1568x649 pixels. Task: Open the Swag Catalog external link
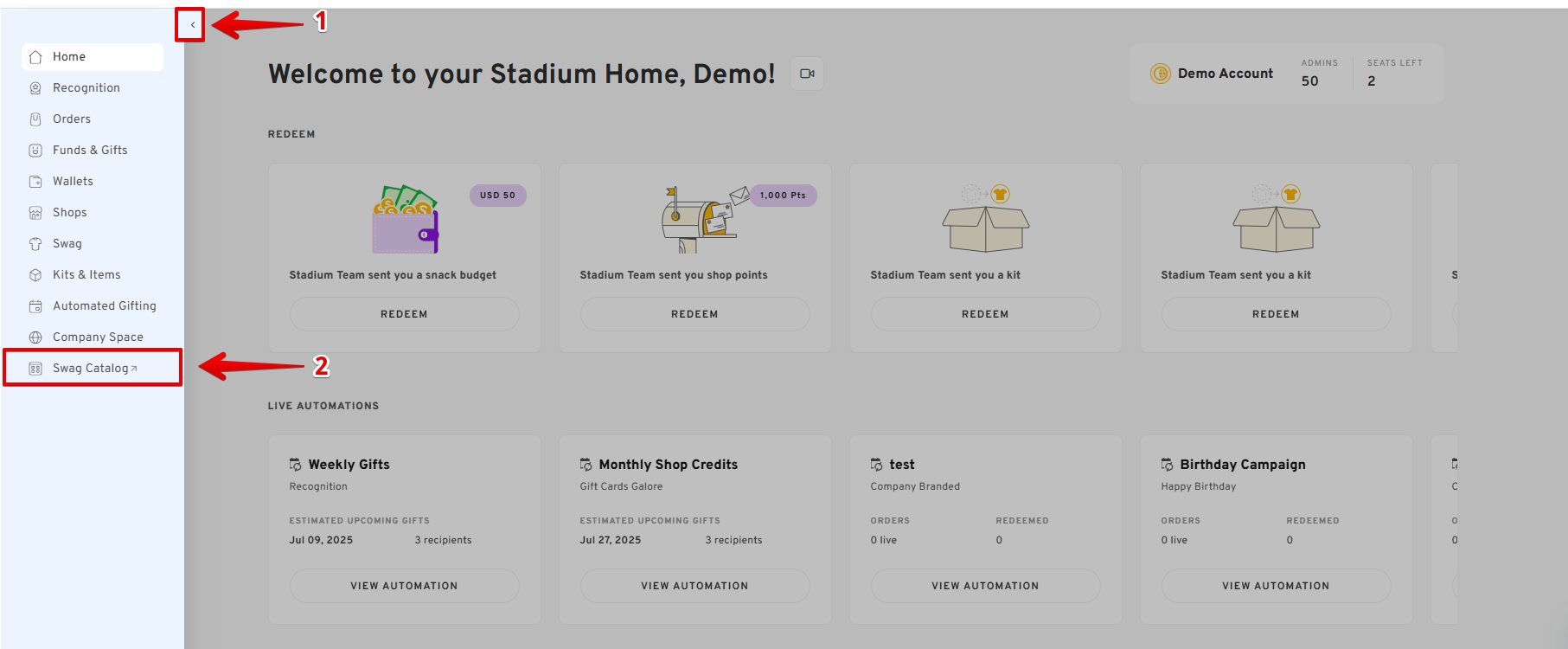(x=91, y=369)
